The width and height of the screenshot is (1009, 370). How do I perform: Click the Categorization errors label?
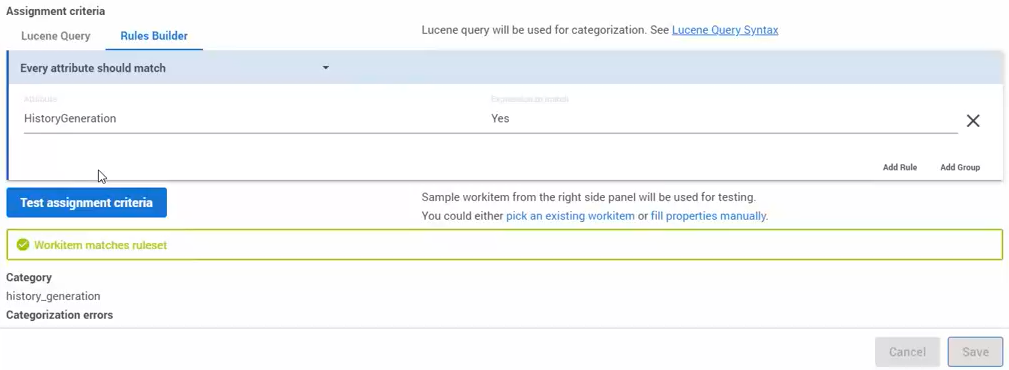59,315
